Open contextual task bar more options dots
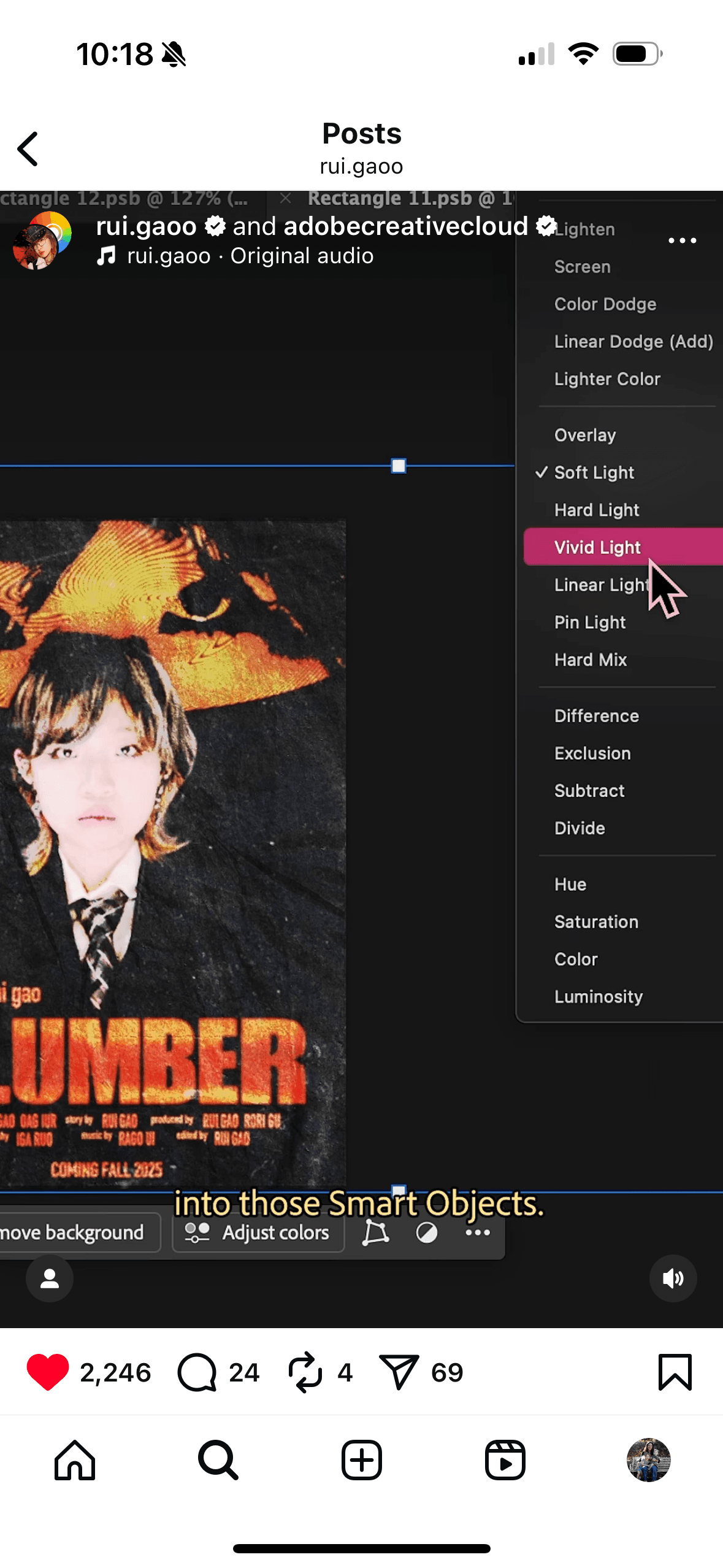 point(478,1232)
